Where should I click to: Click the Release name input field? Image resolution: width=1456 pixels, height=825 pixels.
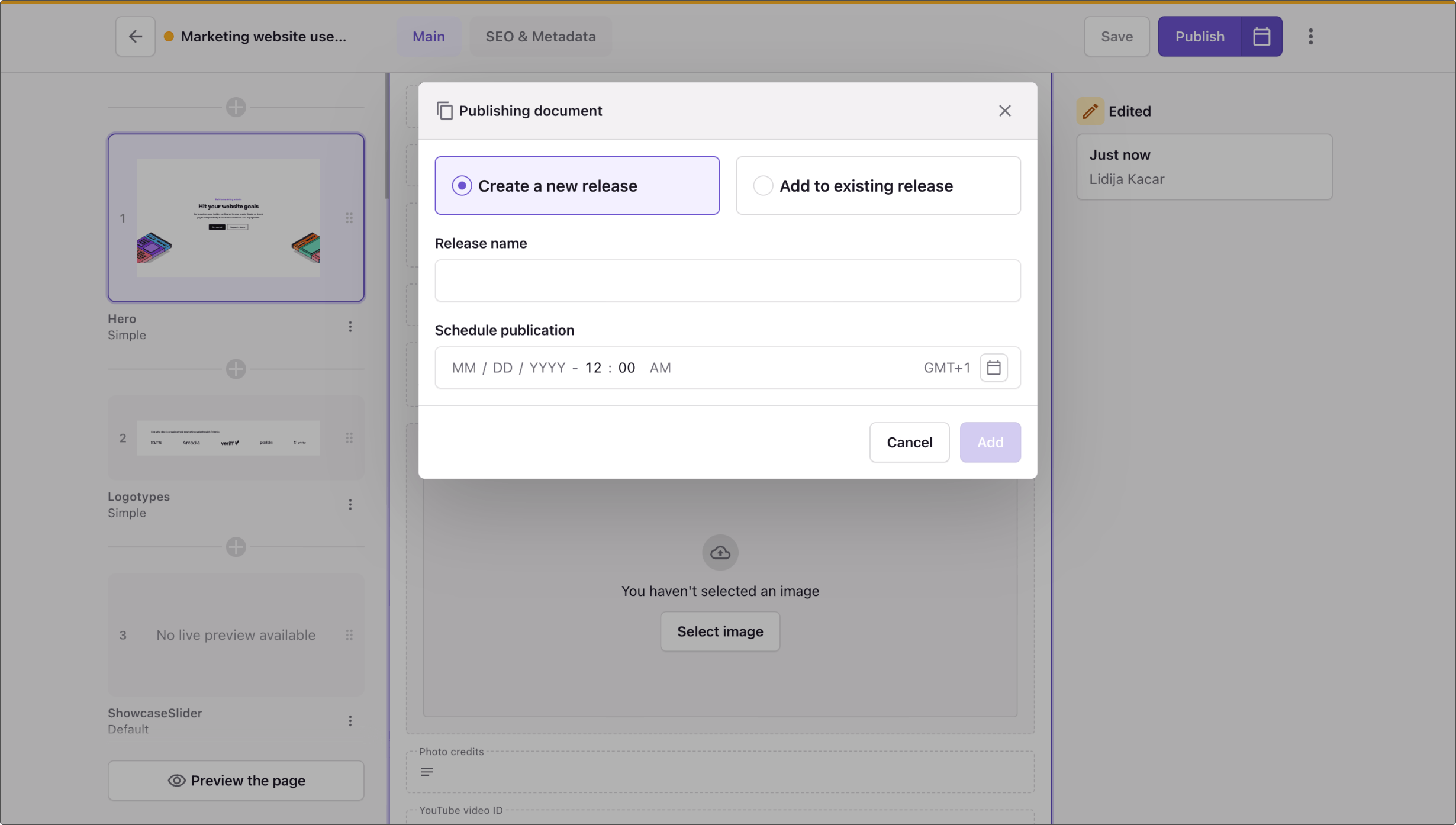727,281
